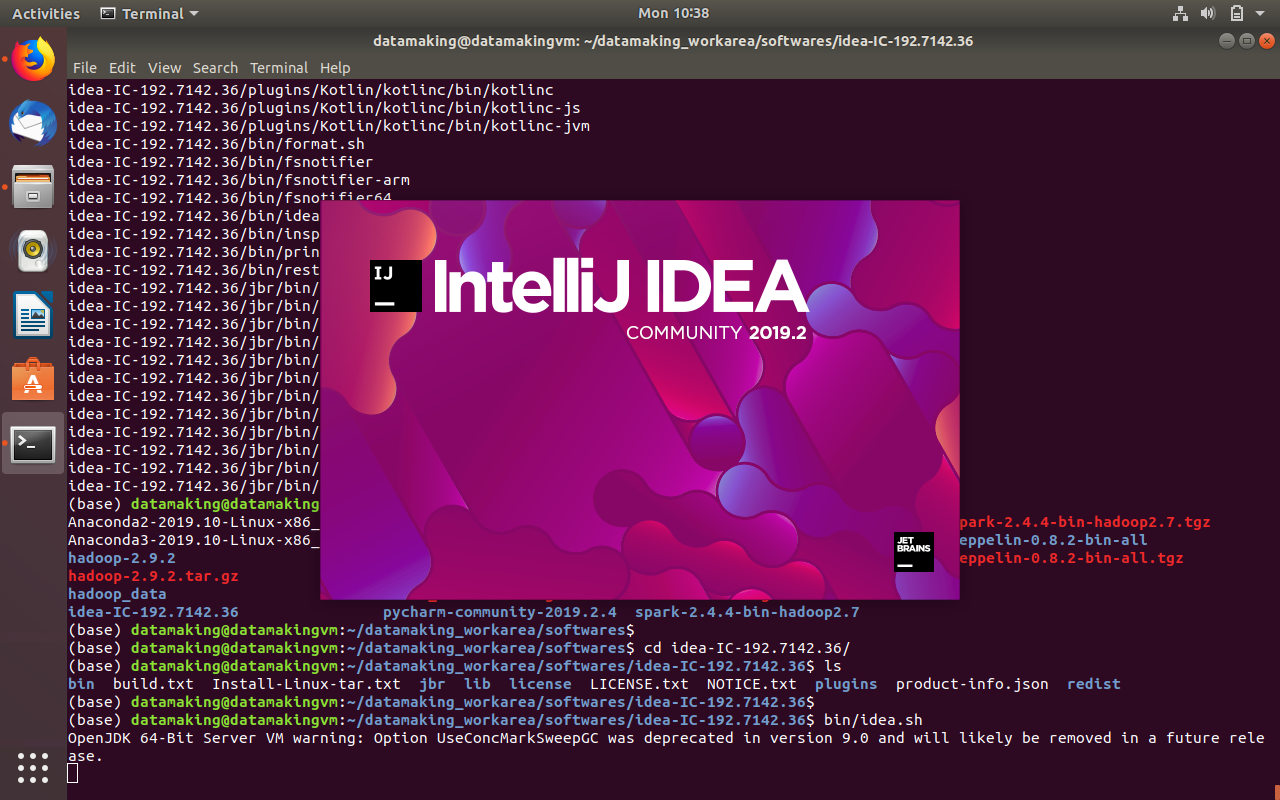Image resolution: width=1280 pixels, height=800 pixels.
Task: Select the Terminal icon in dock
Action: pos(33,443)
